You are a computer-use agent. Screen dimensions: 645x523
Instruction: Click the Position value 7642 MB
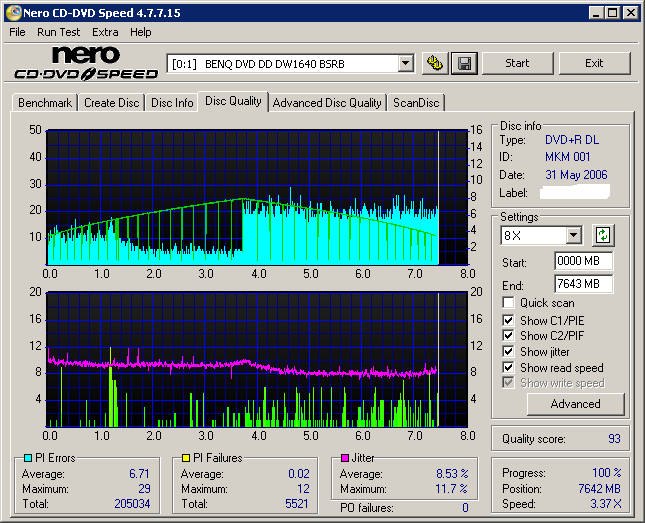coord(599,489)
